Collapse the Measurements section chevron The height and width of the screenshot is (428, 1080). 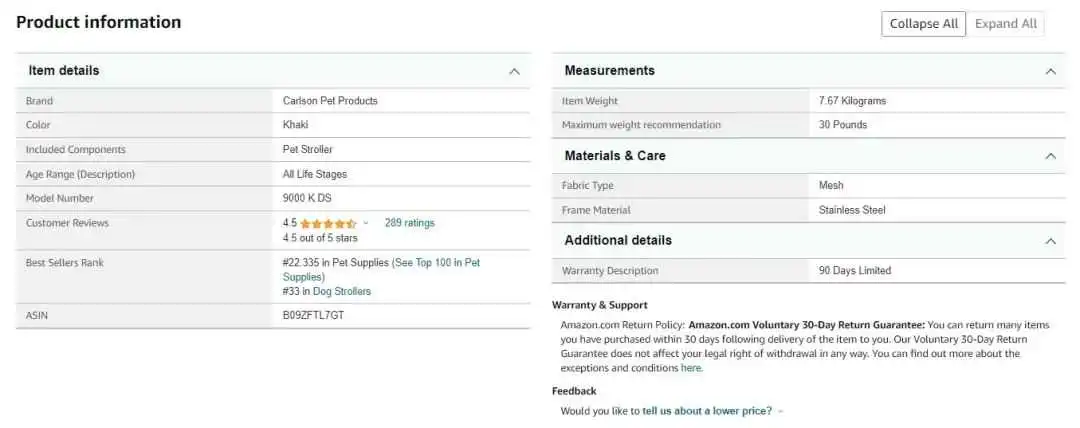coord(1050,71)
